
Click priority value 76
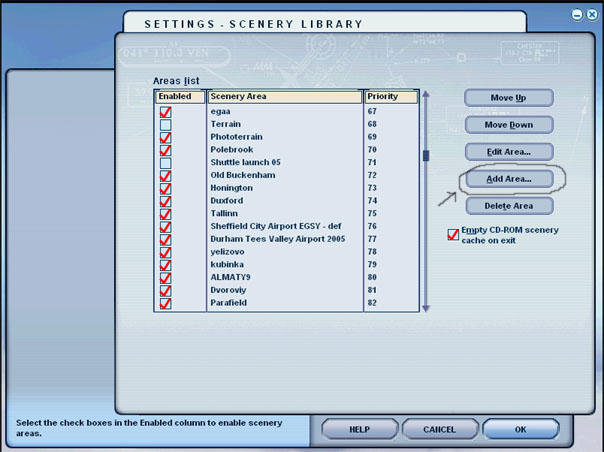coord(372,226)
